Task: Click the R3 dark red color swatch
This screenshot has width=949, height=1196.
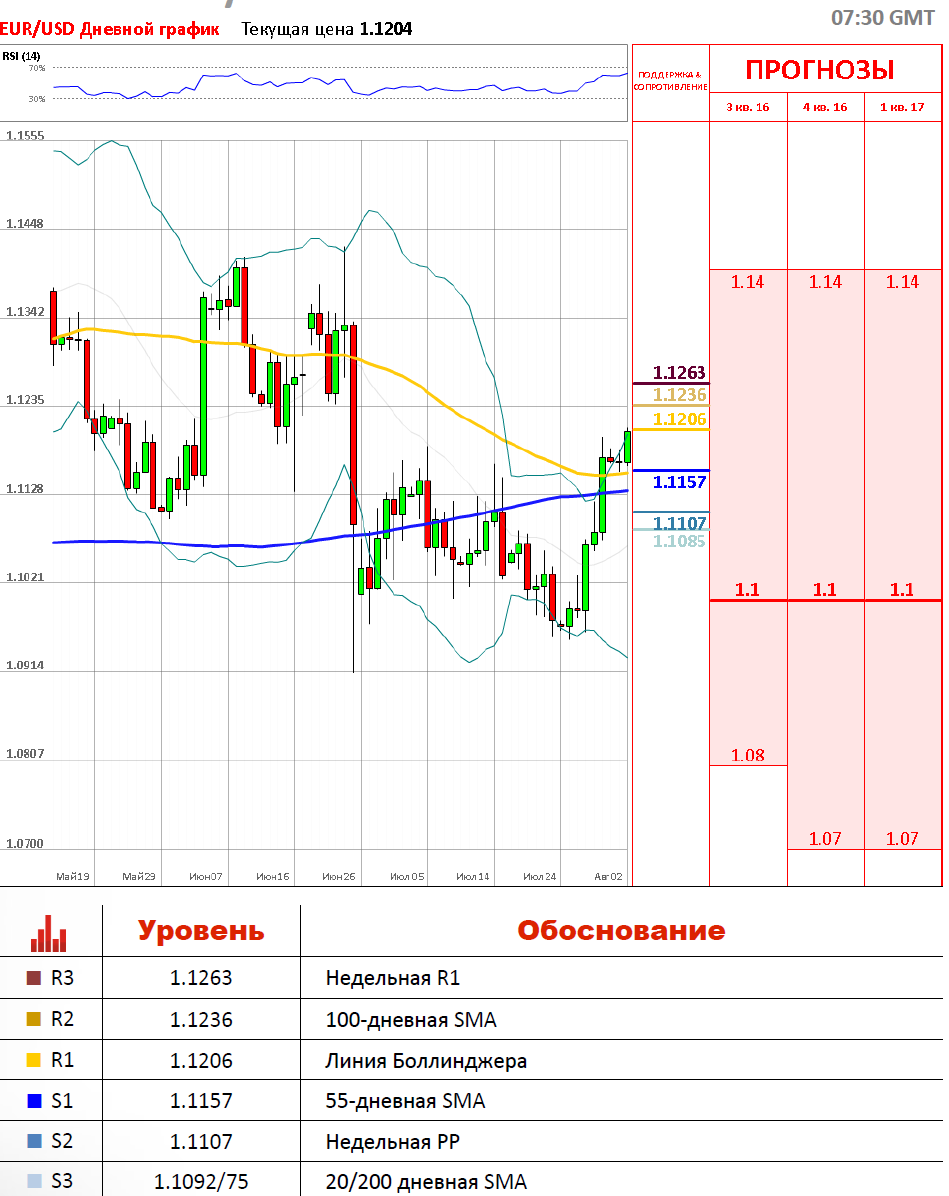Action: coord(34,978)
